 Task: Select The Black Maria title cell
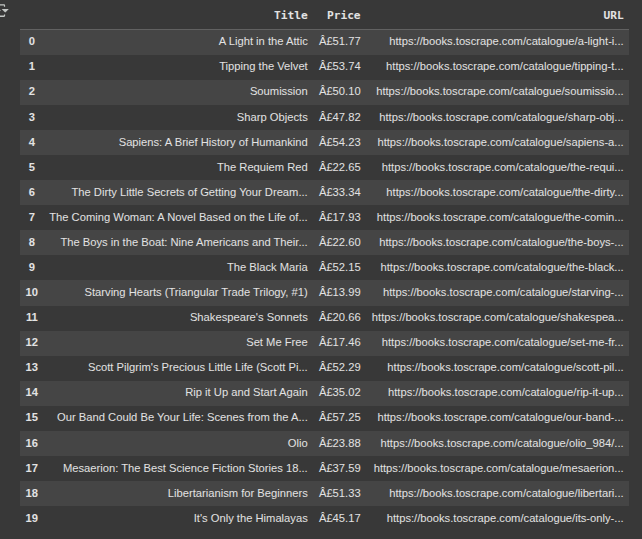tap(267, 267)
